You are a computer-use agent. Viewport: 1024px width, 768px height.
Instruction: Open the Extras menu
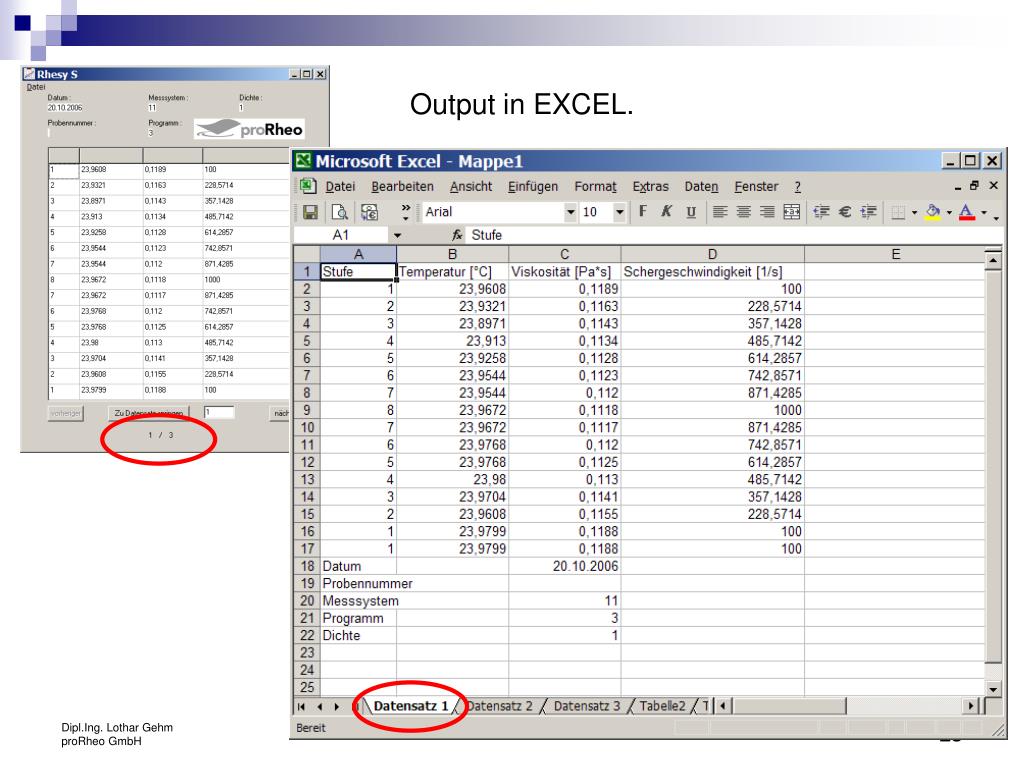point(650,187)
